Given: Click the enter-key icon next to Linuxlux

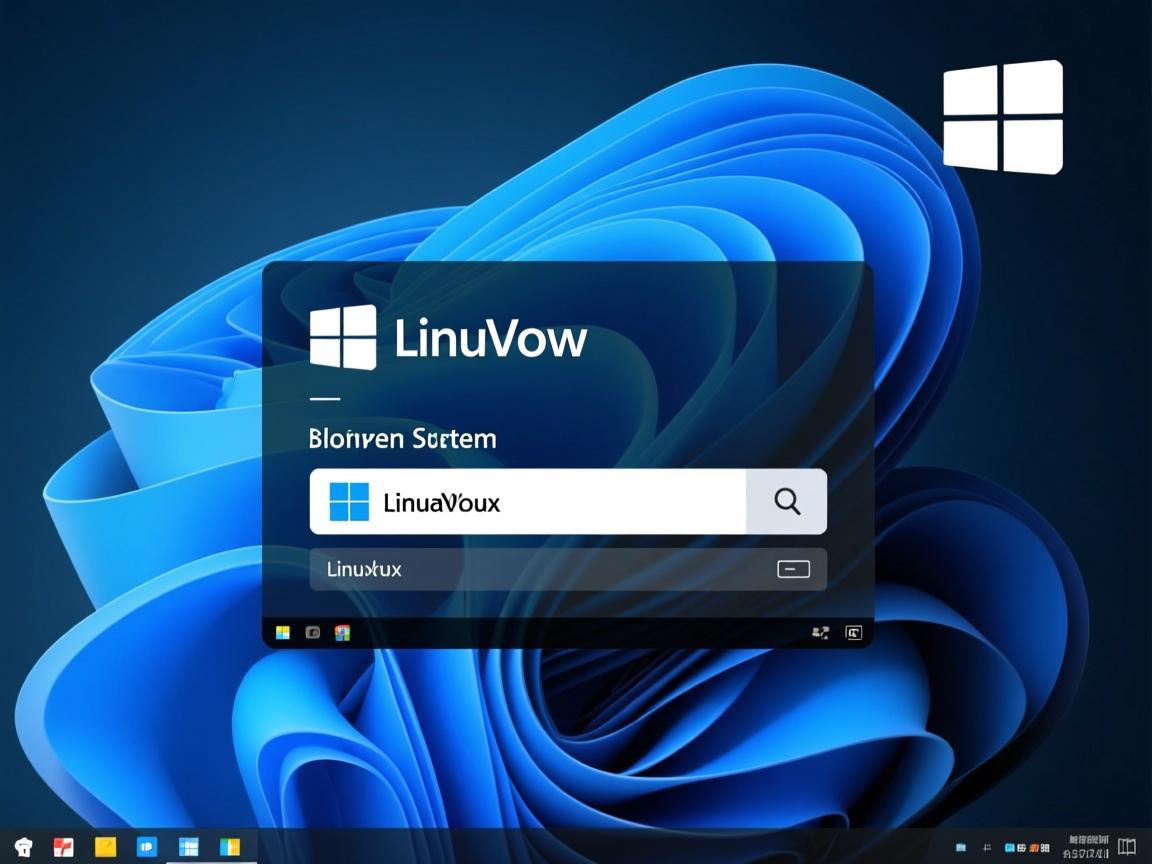Looking at the screenshot, I should 793,568.
